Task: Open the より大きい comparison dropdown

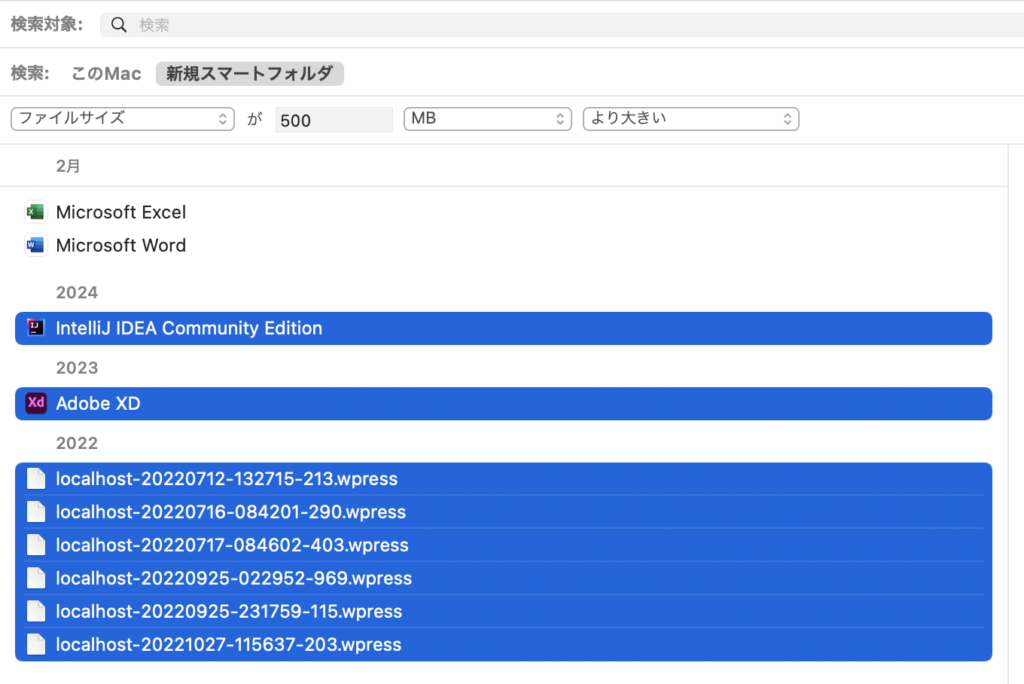Action: tap(691, 119)
